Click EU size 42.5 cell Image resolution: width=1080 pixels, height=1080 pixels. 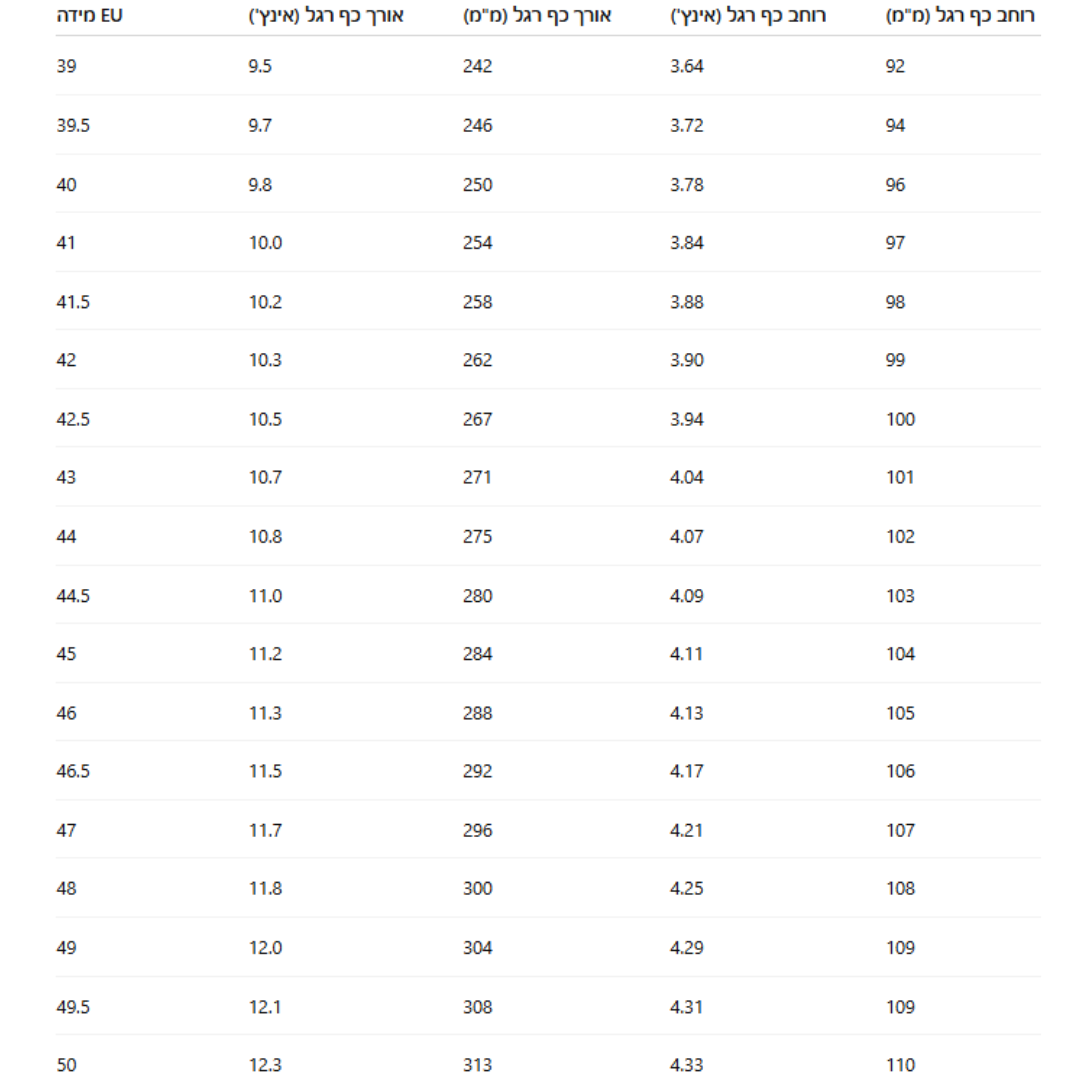pos(72,420)
